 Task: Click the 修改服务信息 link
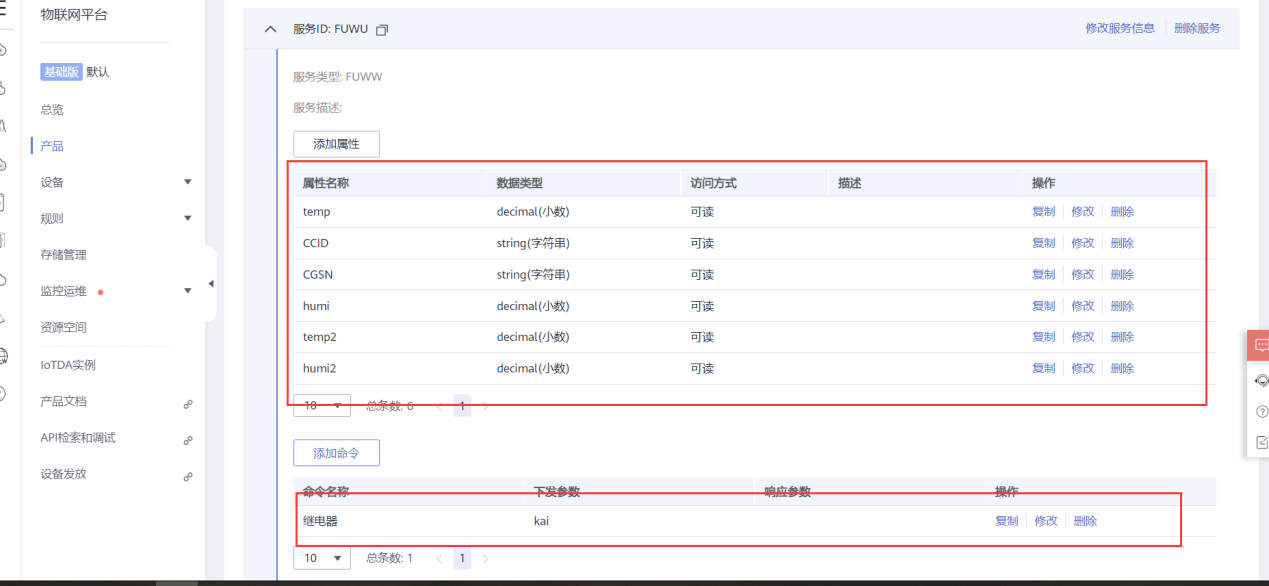pyautogui.click(x=1120, y=28)
